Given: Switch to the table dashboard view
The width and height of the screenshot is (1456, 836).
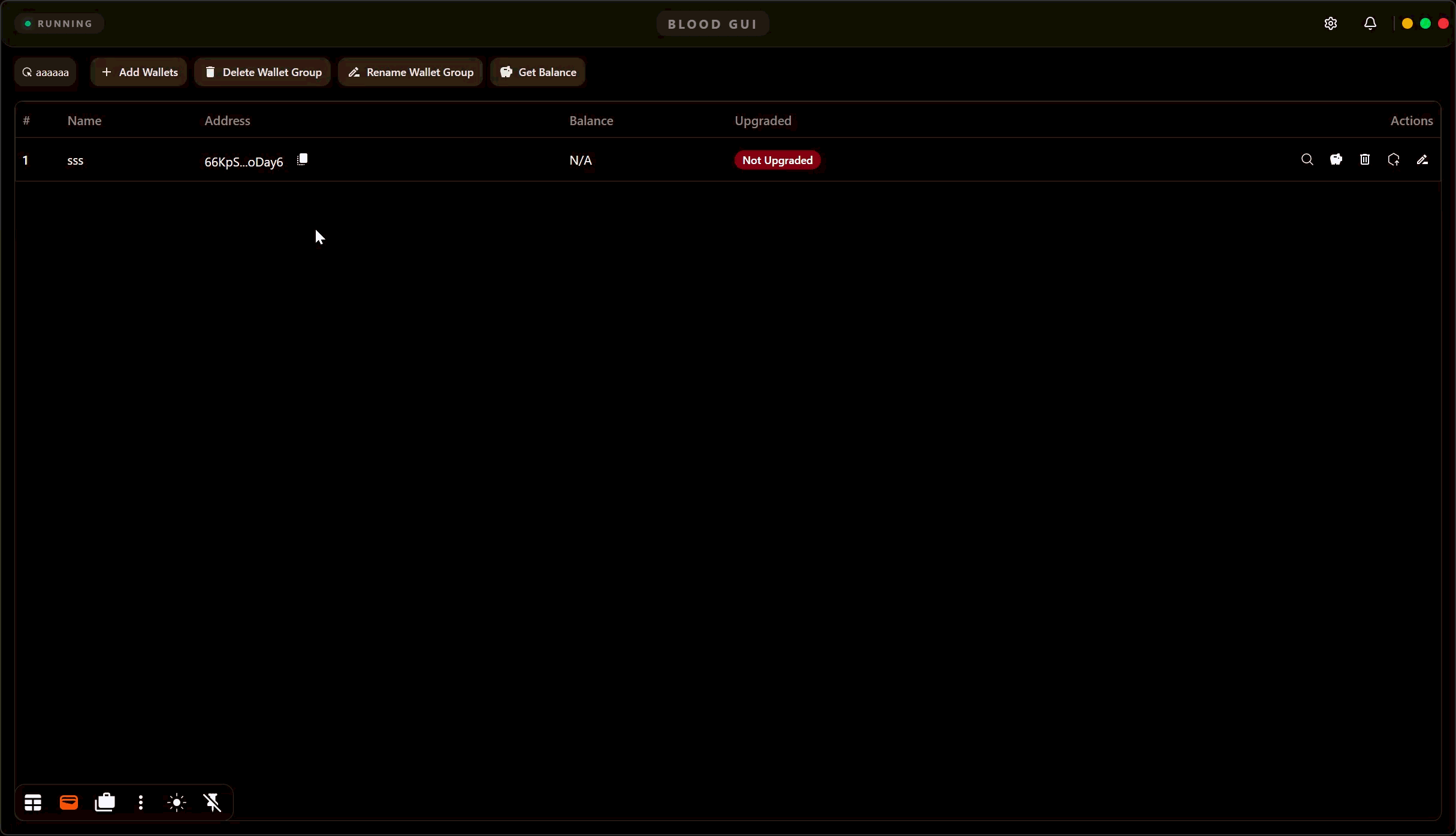Looking at the screenshot, I should pos(33,802).
